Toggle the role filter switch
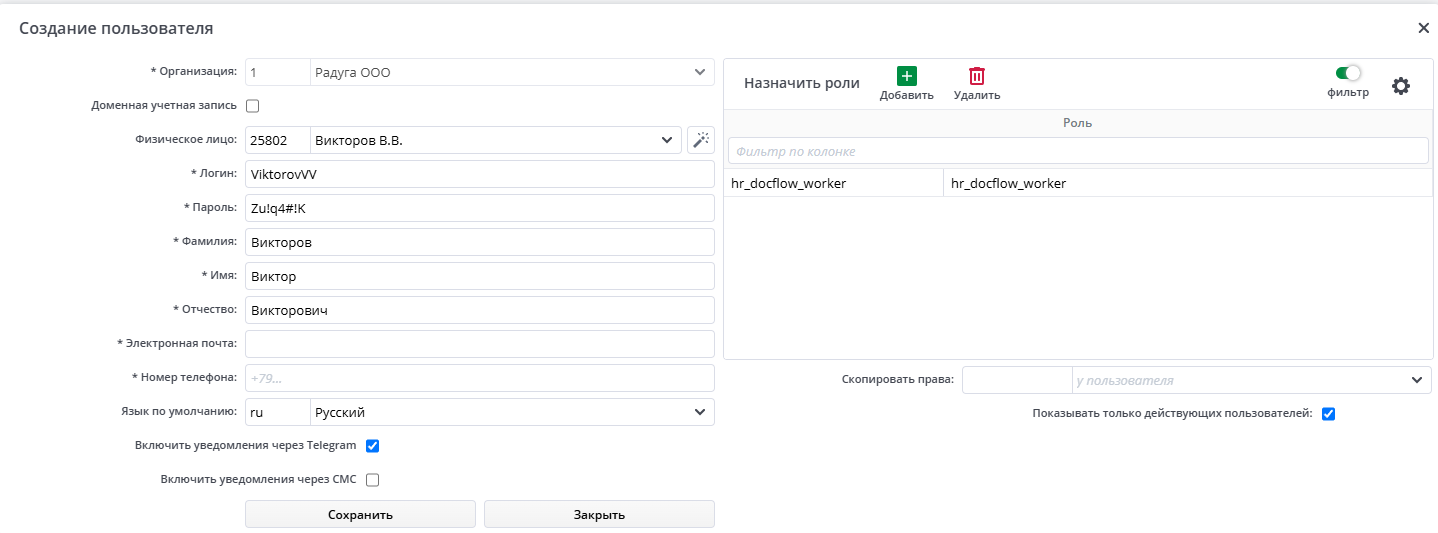This screenshot has height=533, width=1438. point(1348,72)
